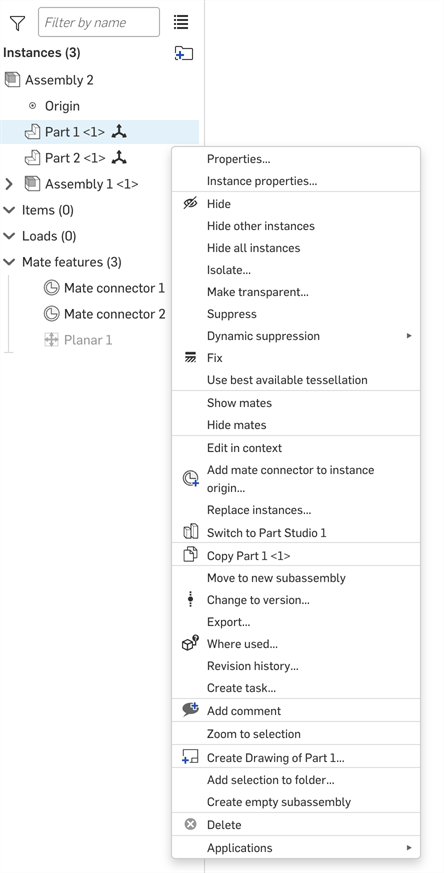
Task: Collapse the Mate features section
Action: [x=9, y=262]
